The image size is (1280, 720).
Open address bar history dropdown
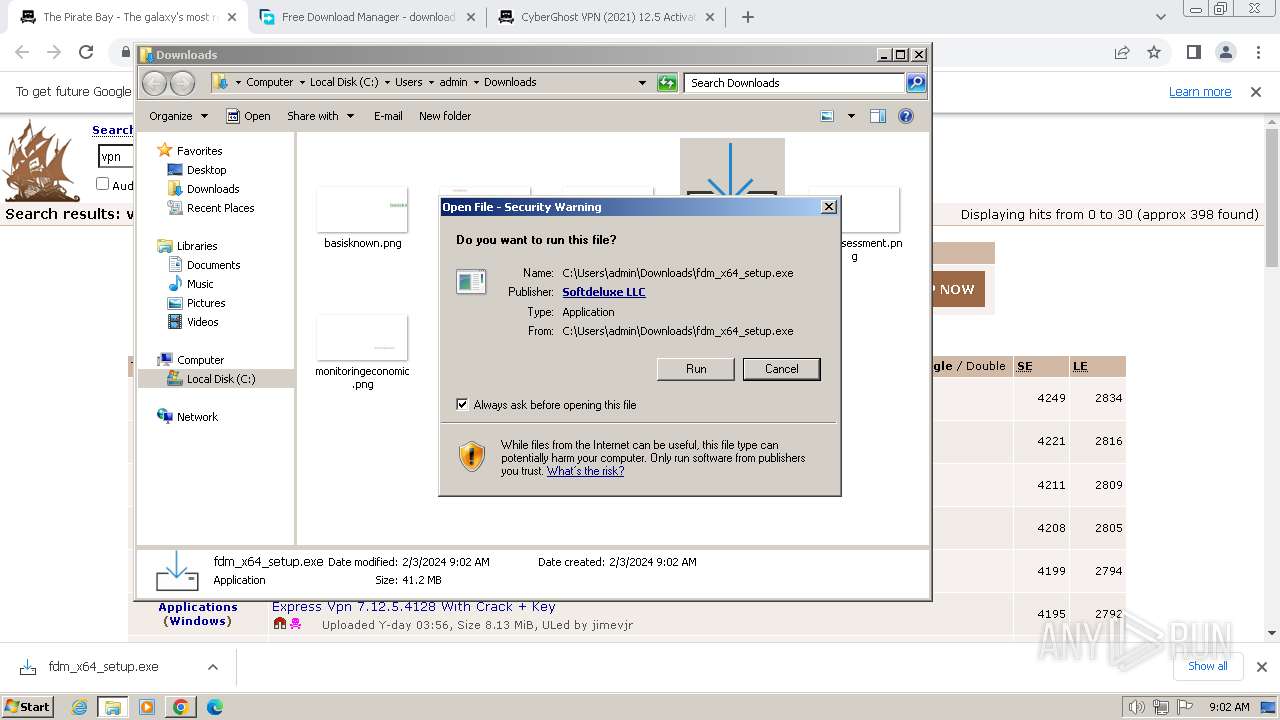(642, 83)
